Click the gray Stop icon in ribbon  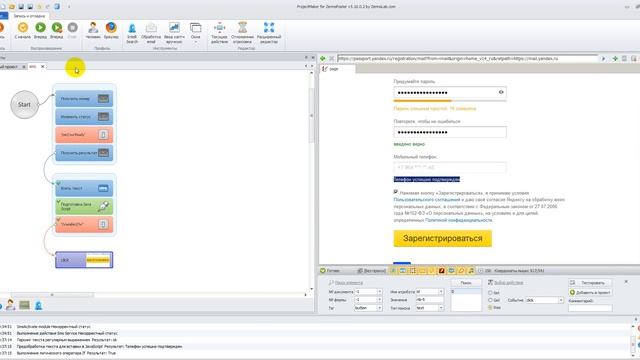72,27
